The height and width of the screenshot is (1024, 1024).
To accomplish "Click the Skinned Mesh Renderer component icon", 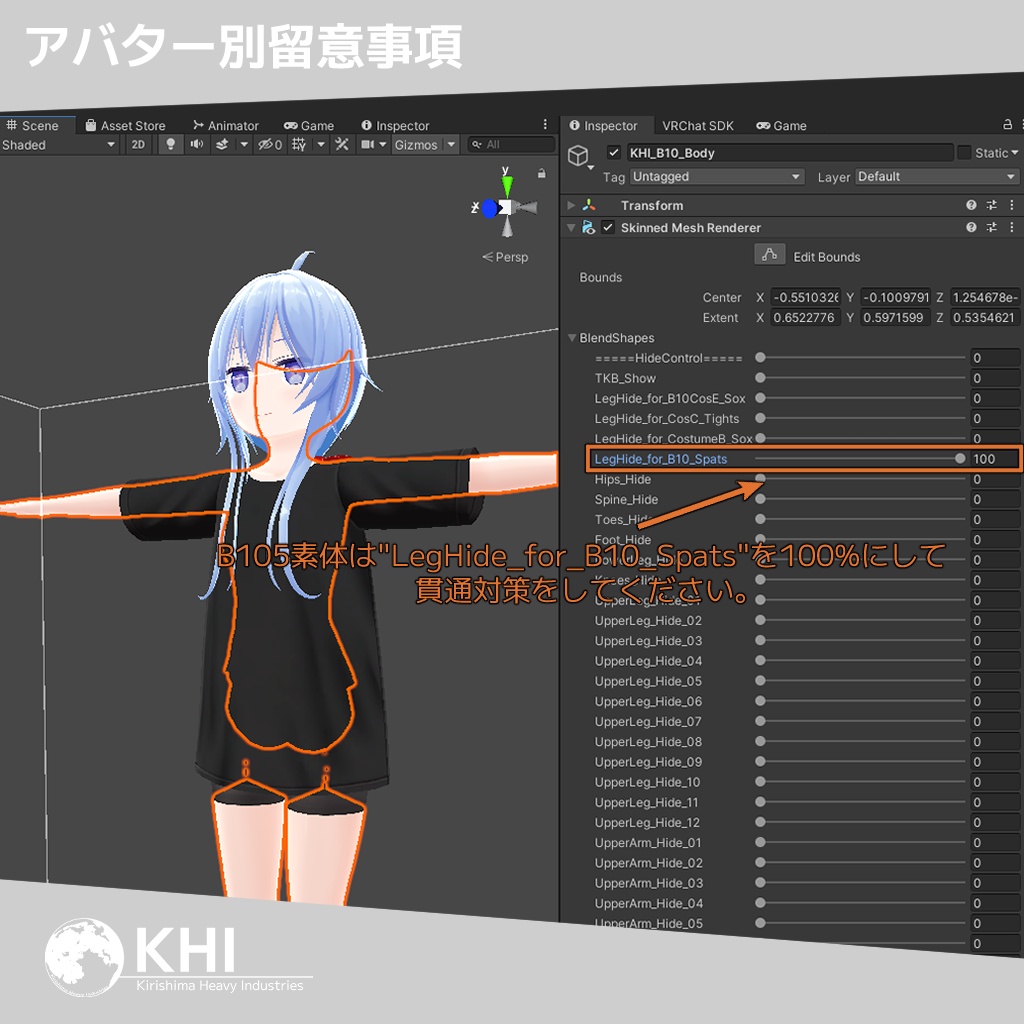I will pos(586,226).
